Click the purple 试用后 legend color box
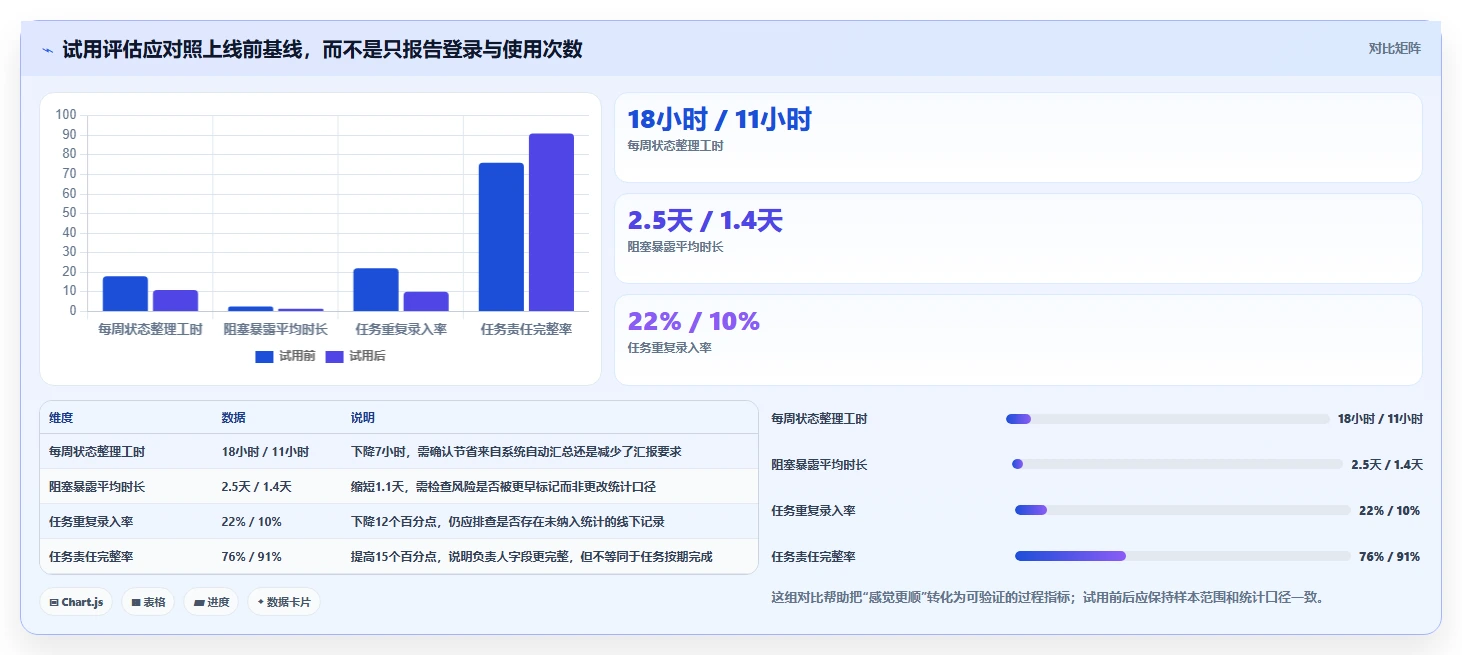This screenshot has height=655, width=1462. (x=335, y=356)
